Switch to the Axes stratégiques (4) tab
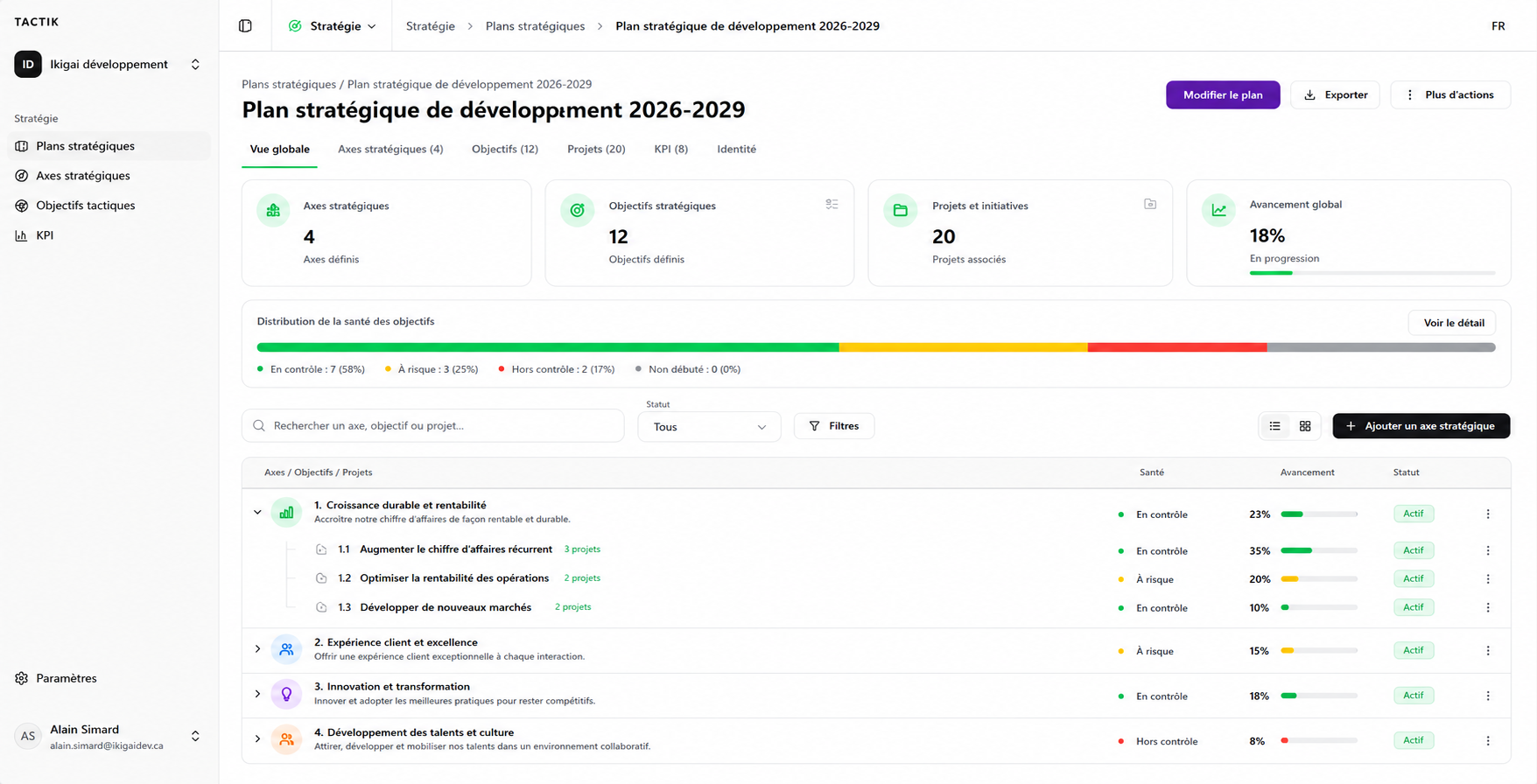The height and width of the screenshot is (784, 1537). [x=390, y=149]
